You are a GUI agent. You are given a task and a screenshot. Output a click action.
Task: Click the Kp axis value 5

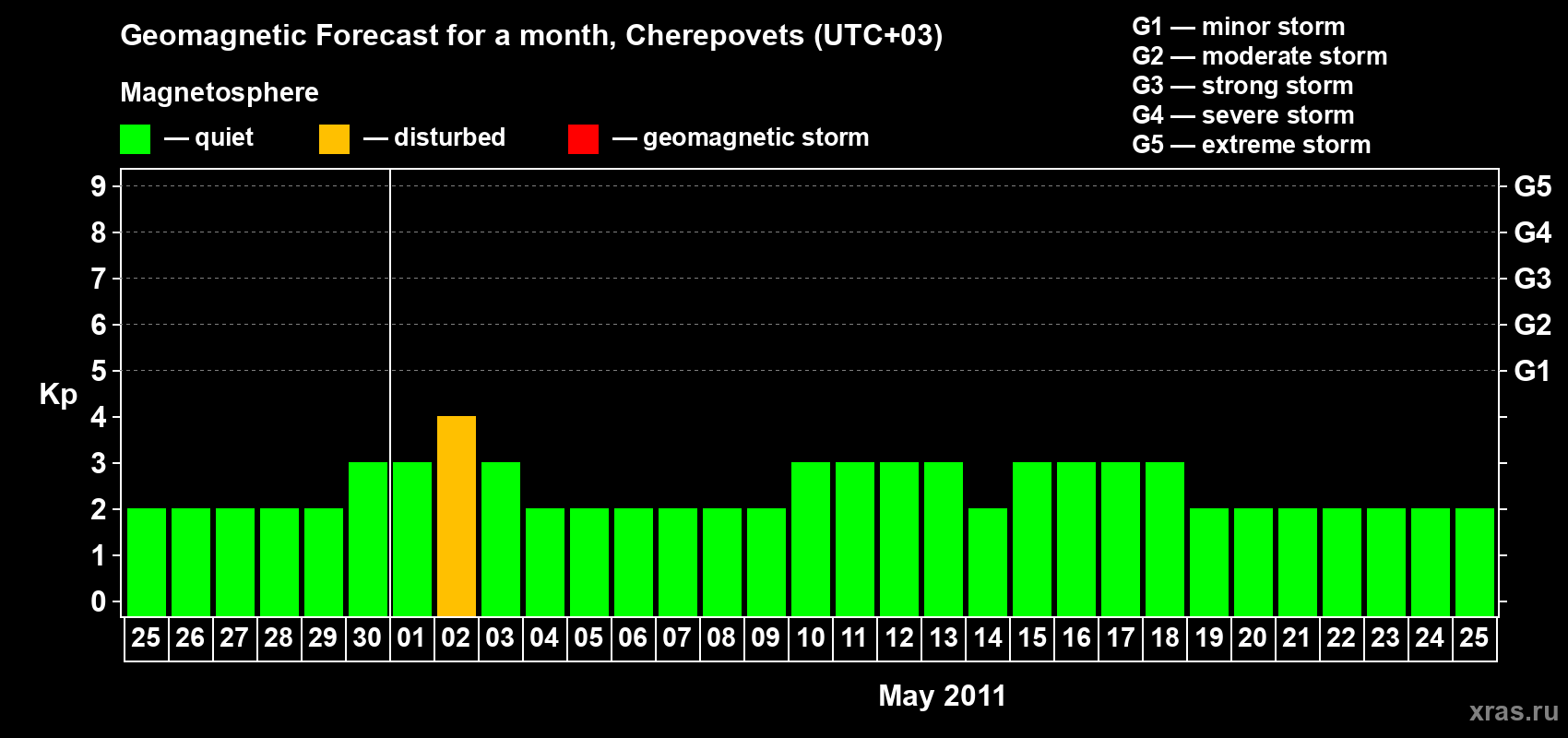tap(99, 371)
